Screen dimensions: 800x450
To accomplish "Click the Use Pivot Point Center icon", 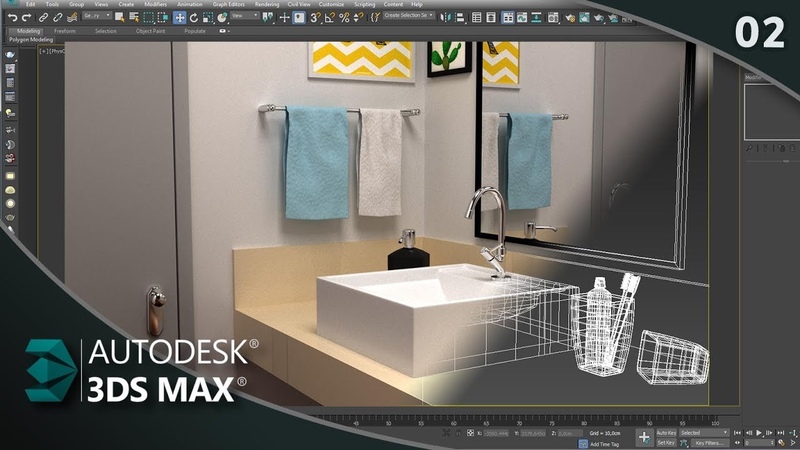I will click(267, 18).
